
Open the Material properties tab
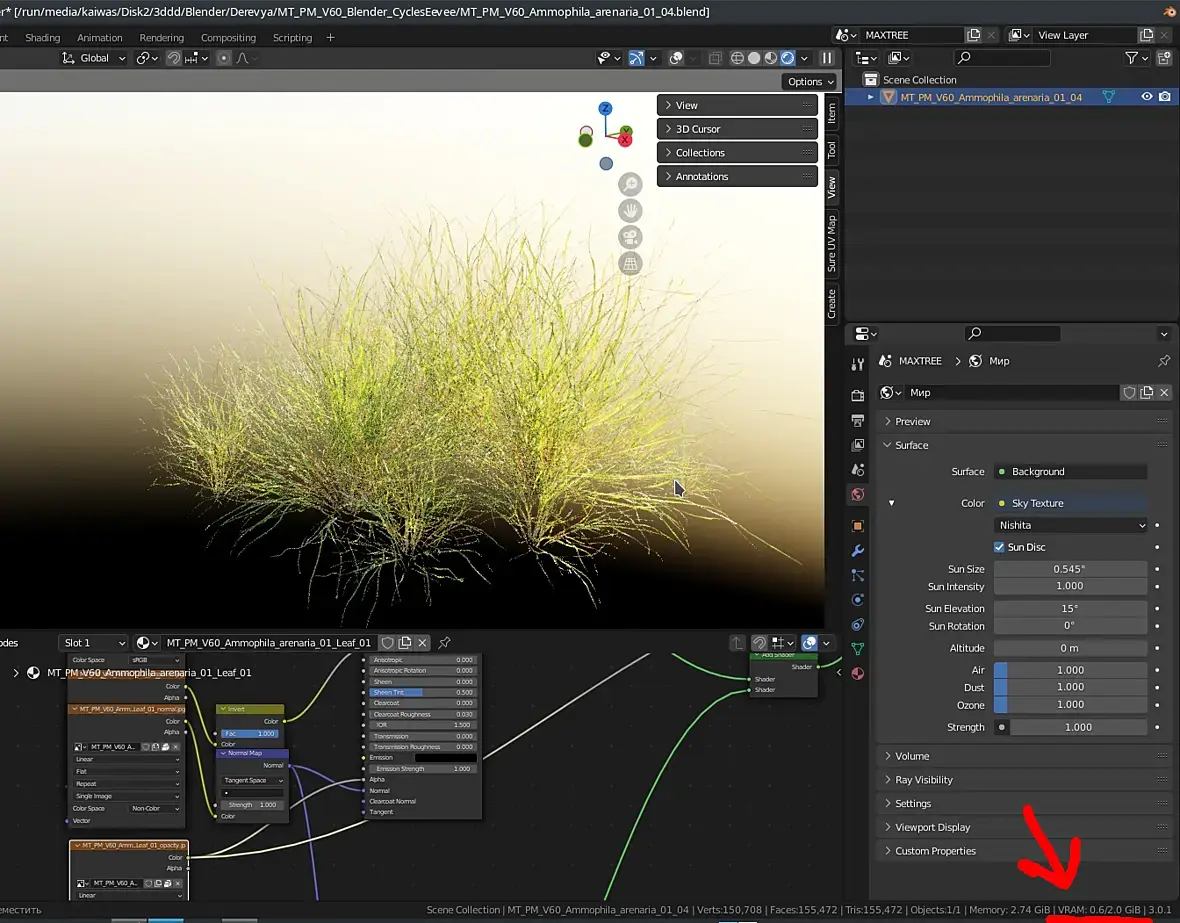tap(857, 673)
